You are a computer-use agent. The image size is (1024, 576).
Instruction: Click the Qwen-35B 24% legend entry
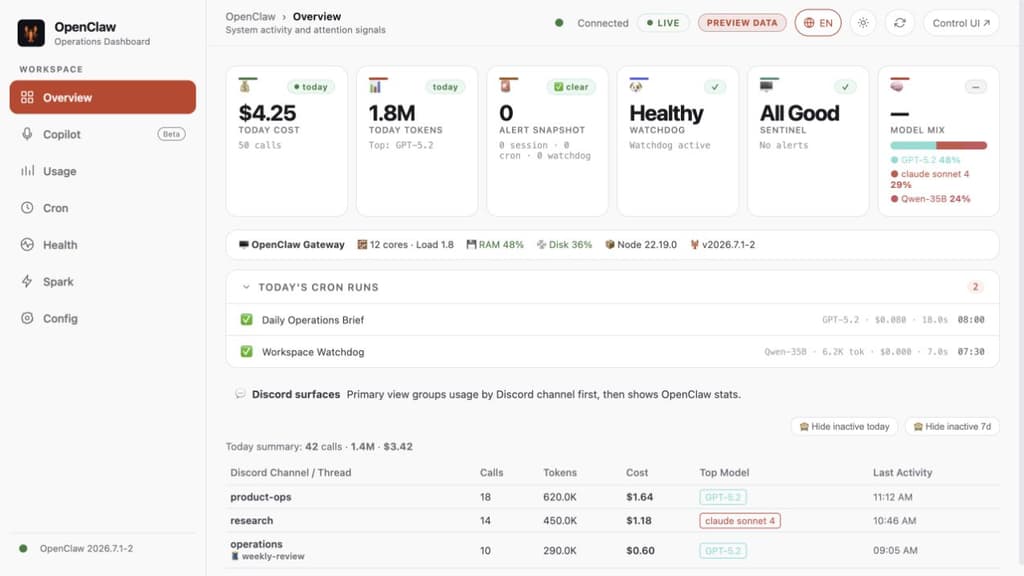[x=930, y=199]
